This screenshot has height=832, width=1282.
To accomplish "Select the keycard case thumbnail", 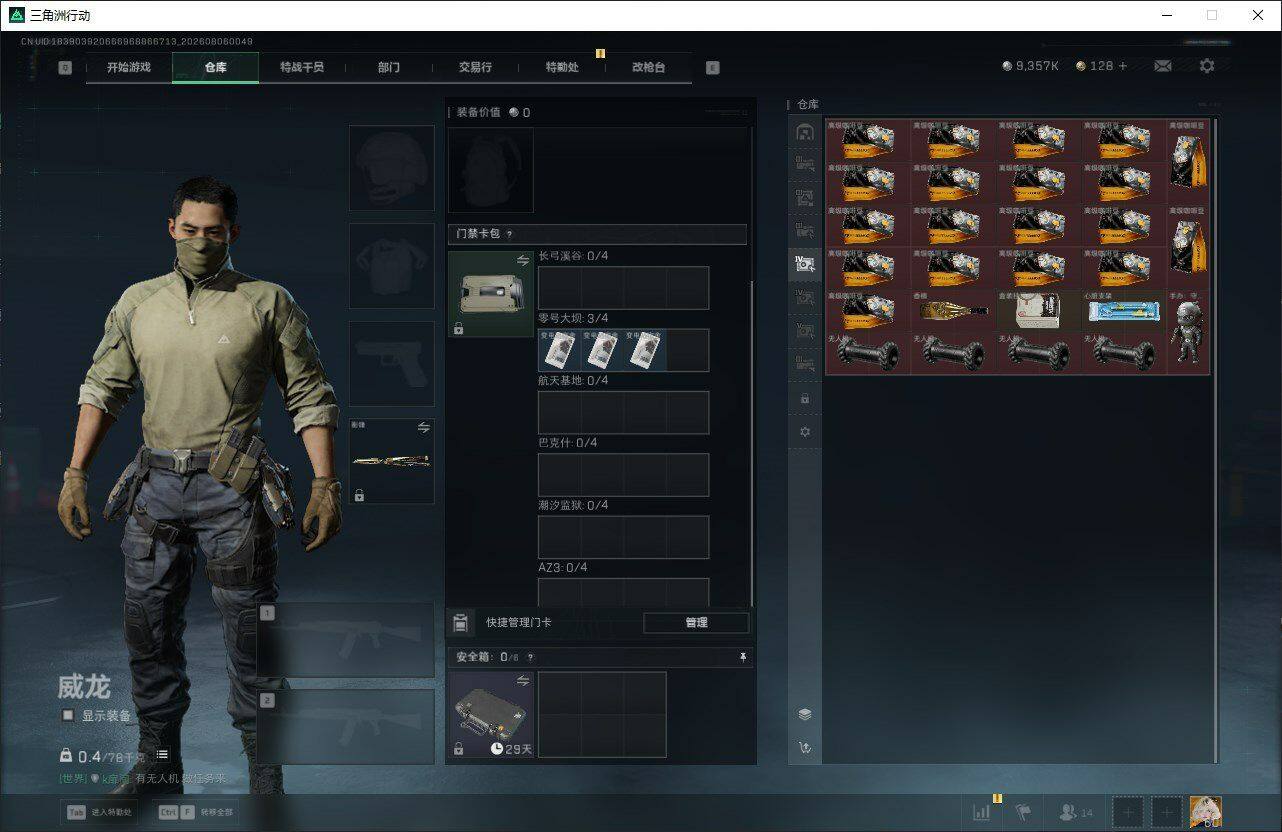I will pos(491,294).
